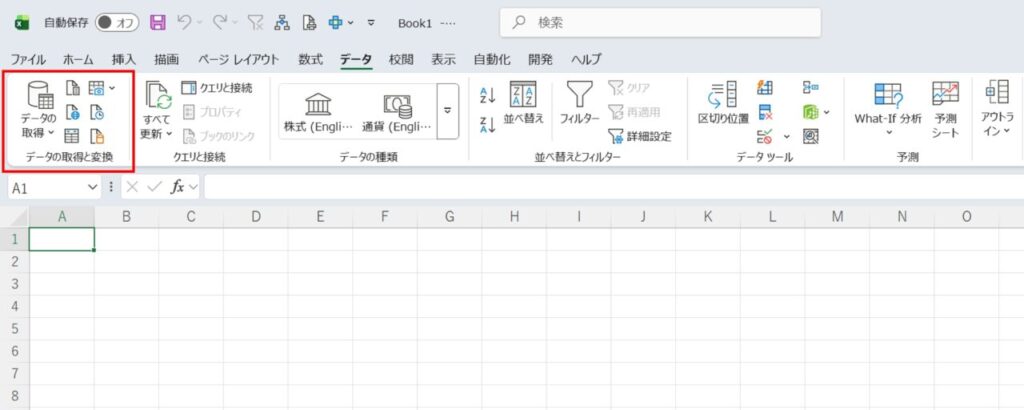Image resolution: width=1024 pixels, height=410 pixels.
Task: Switch to the 表示 tab
Action: tap(443, 59)
